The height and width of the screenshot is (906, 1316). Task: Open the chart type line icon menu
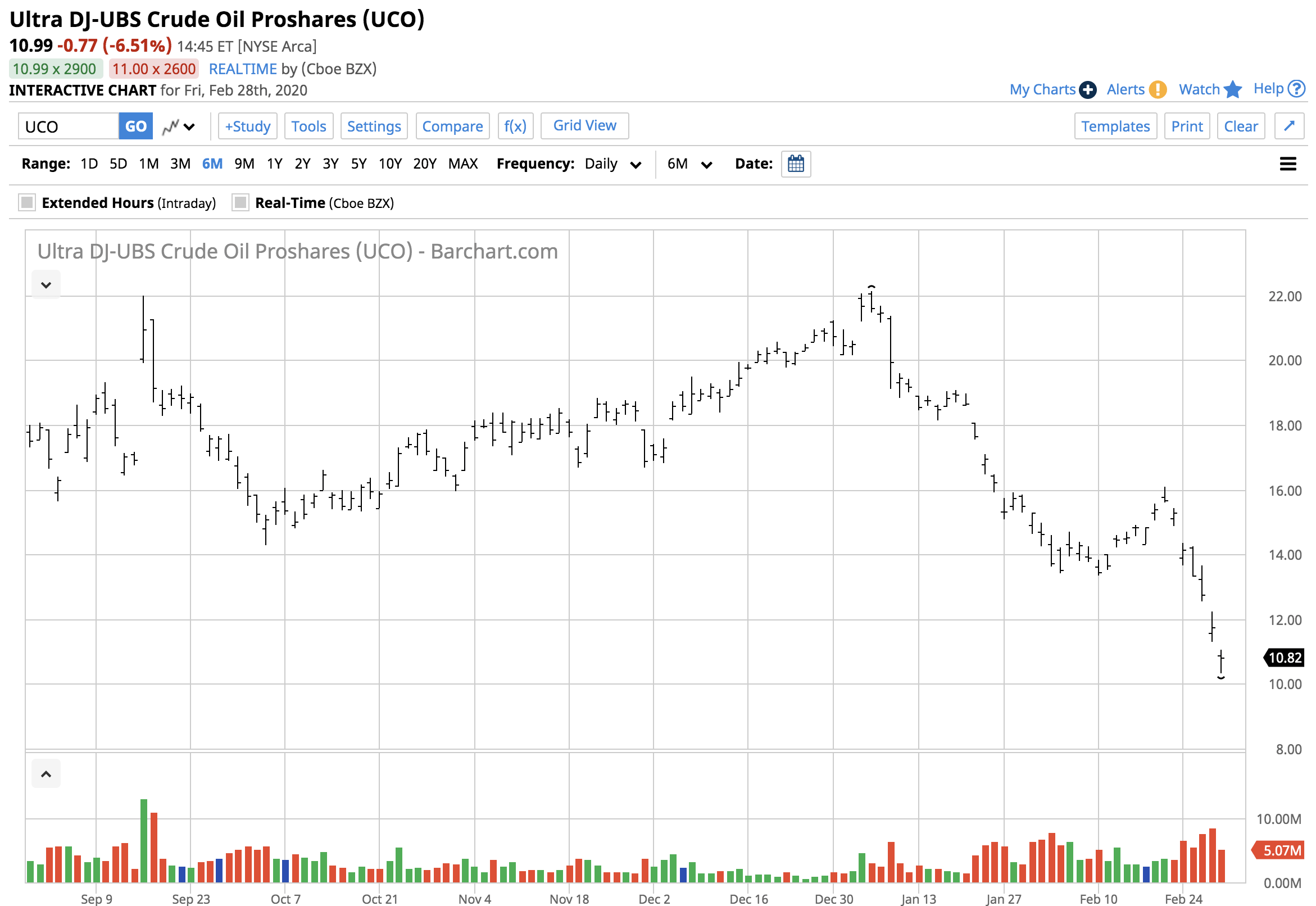[x=178, y=126]
